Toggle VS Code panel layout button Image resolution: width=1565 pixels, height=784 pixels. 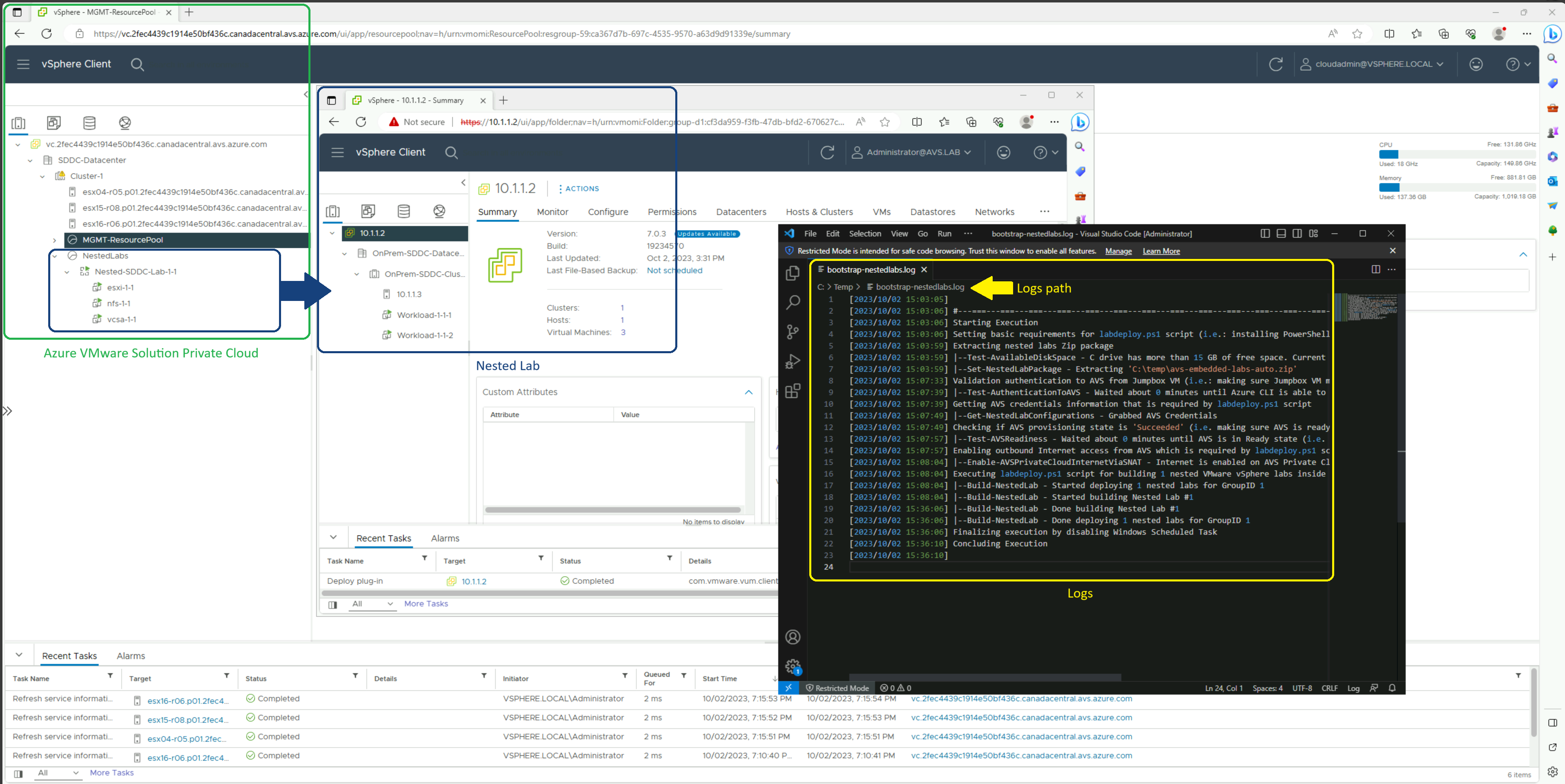(x=1281, y=234)
